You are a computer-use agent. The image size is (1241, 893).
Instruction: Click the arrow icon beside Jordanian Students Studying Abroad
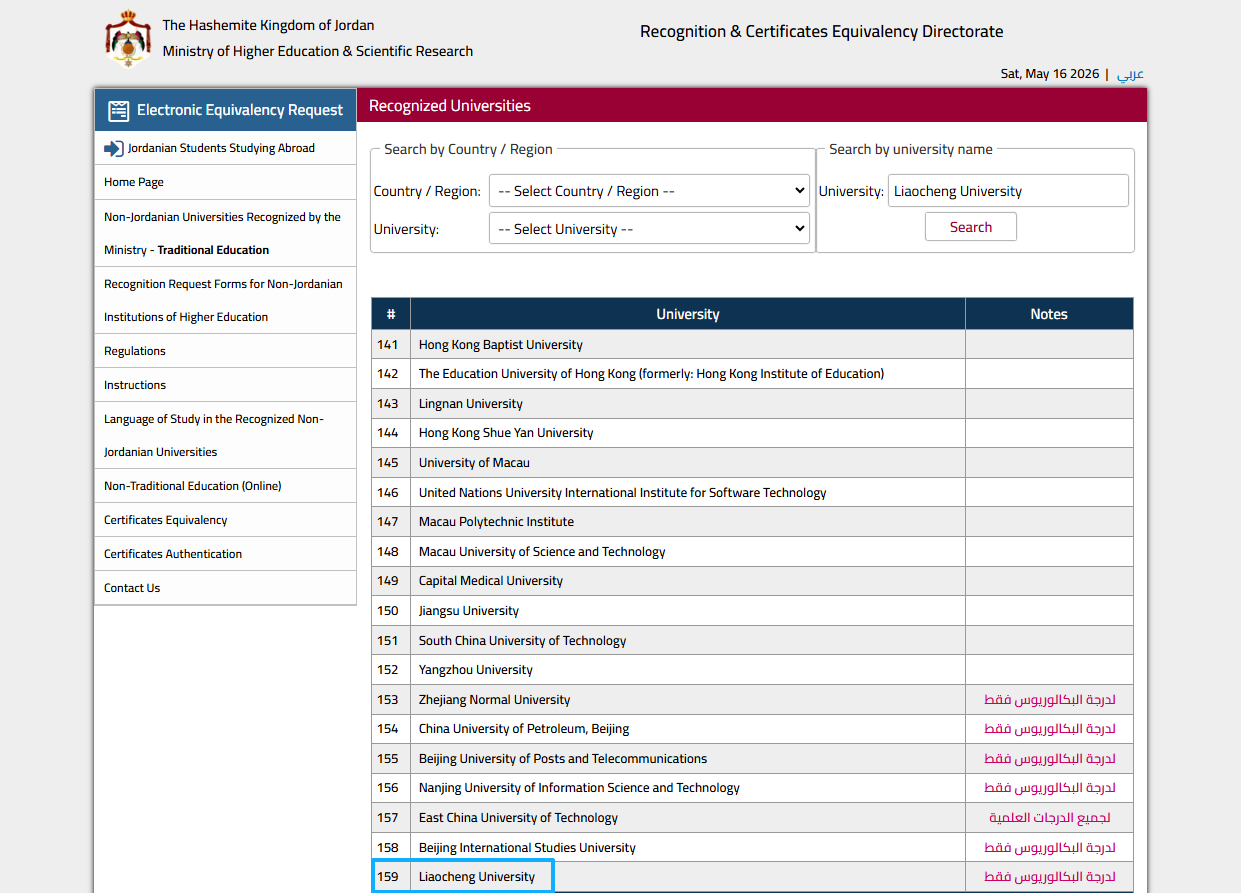pyautogui.click(x=113, y=148)
